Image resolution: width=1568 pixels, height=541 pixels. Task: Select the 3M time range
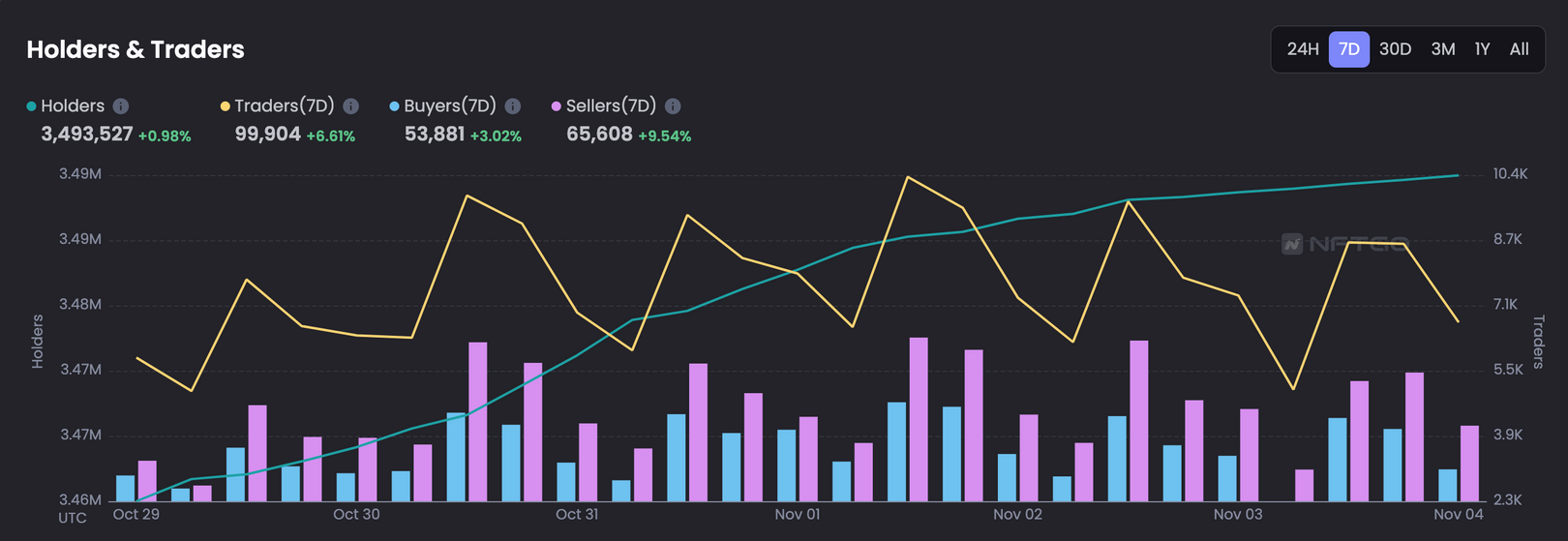coord(1442,49)
